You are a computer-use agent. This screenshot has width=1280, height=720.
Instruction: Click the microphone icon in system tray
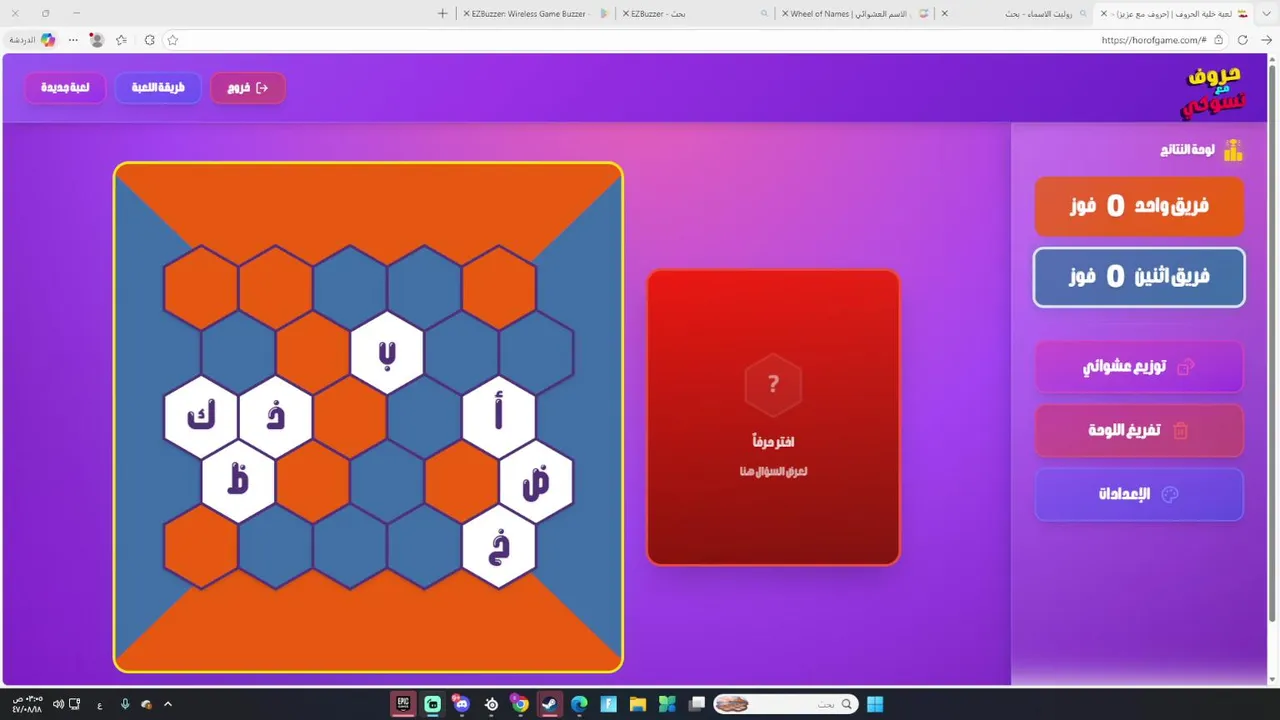tap(125, 704)
